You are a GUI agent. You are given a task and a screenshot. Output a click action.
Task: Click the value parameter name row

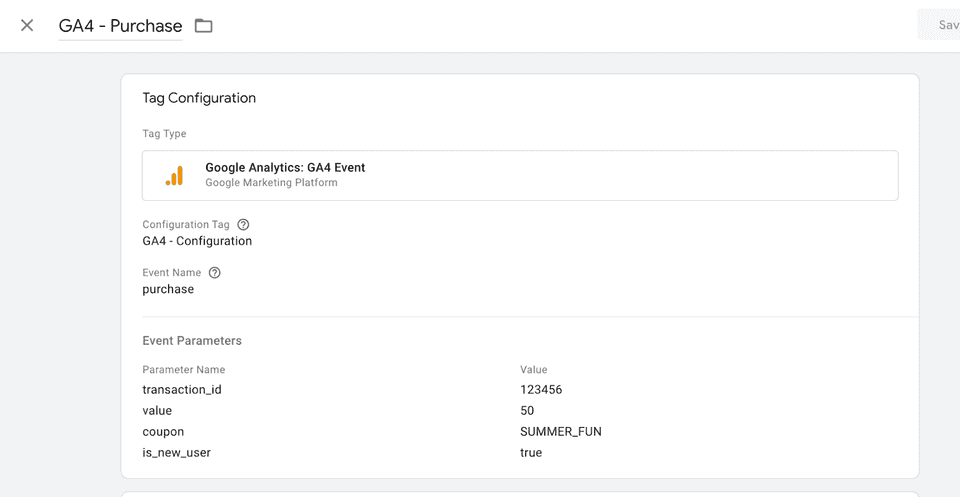(x=157, y=411)
